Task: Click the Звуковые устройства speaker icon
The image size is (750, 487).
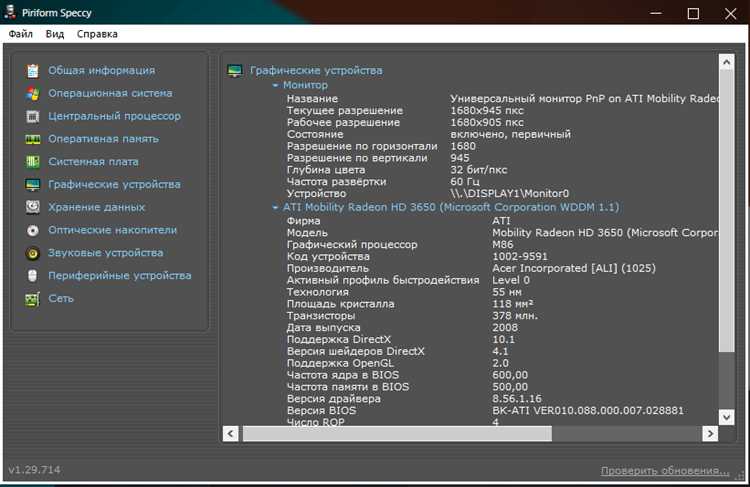Action: pos(33,253)
